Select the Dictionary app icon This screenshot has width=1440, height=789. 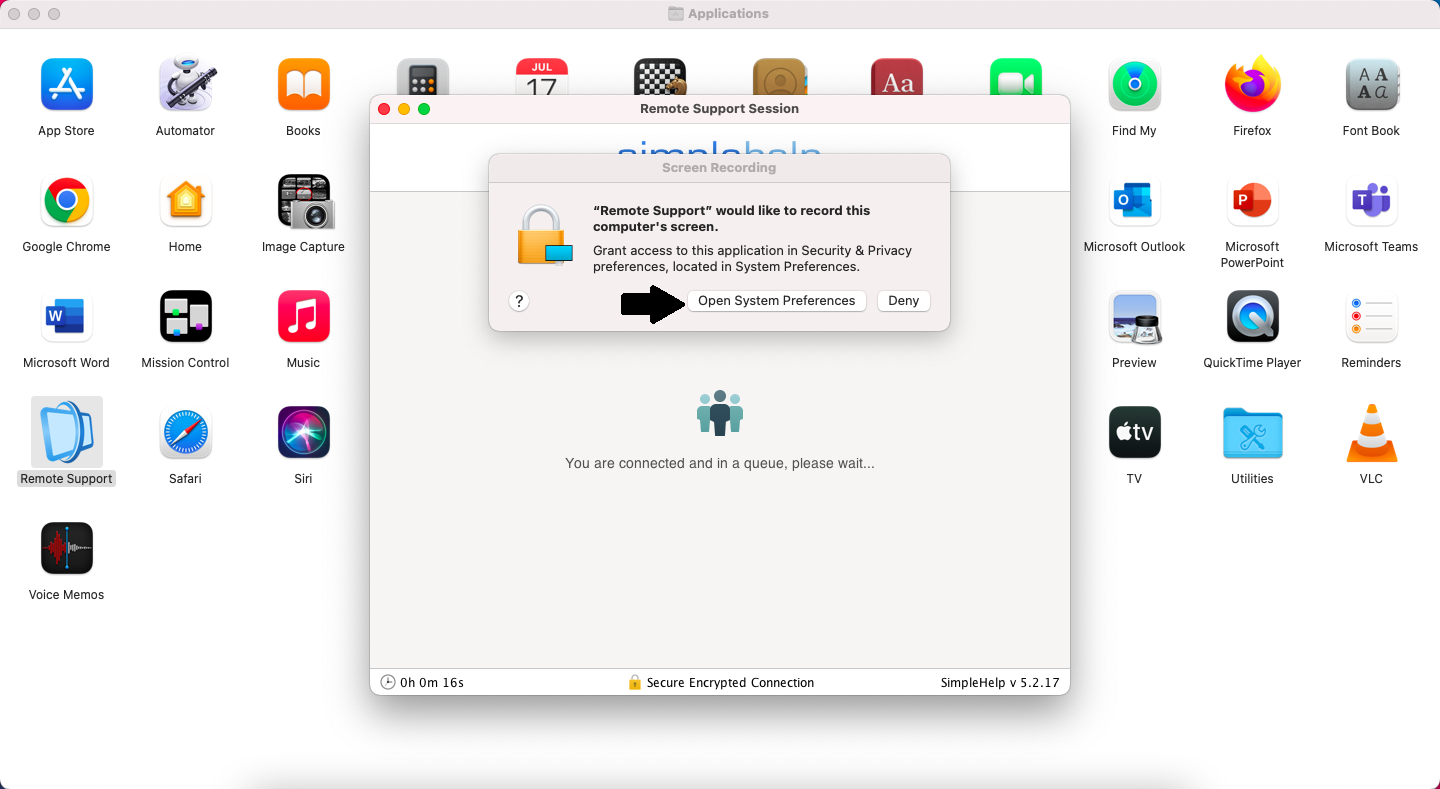pos(897,77)
